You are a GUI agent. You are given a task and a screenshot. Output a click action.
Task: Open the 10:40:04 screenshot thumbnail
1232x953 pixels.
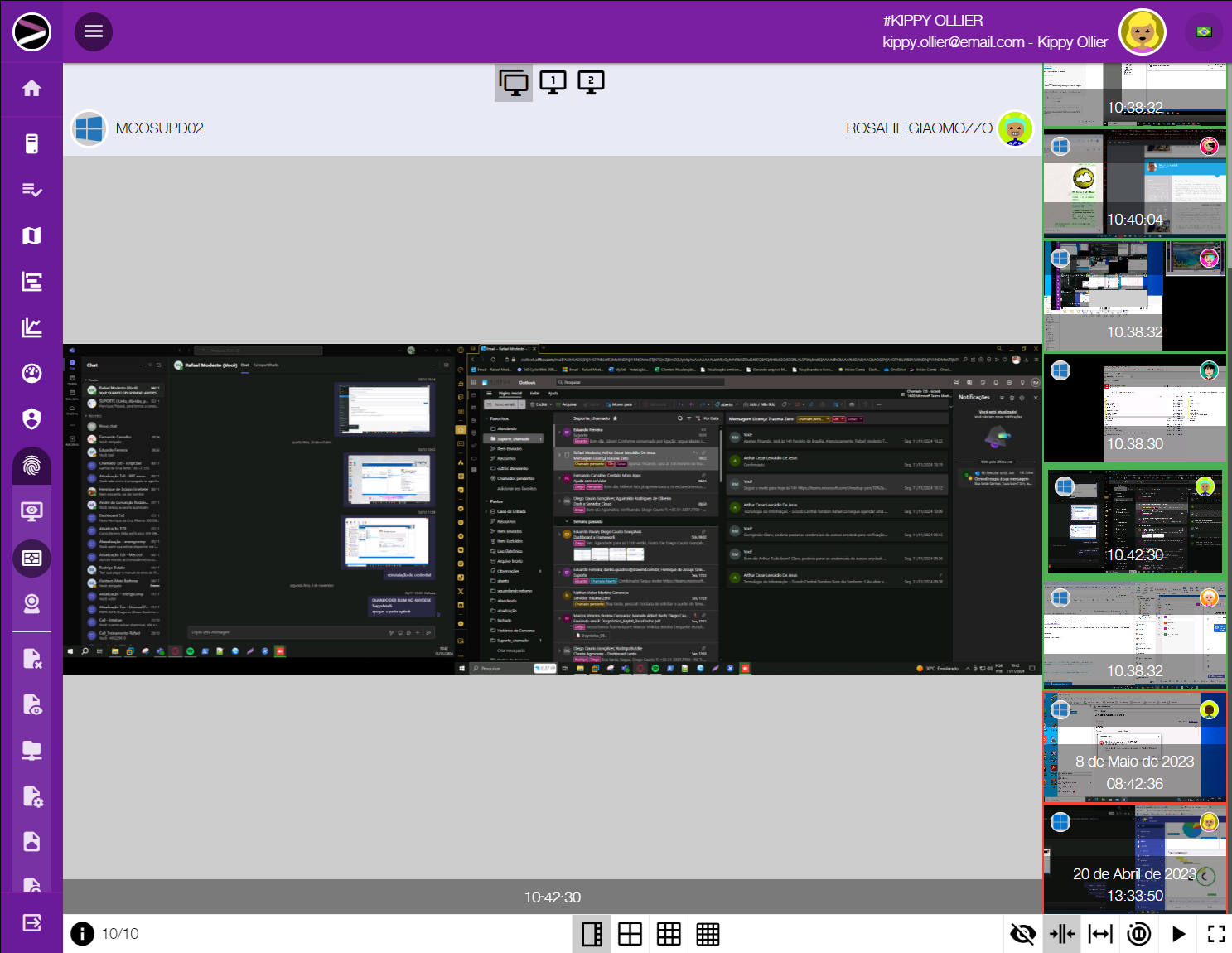1134,182
